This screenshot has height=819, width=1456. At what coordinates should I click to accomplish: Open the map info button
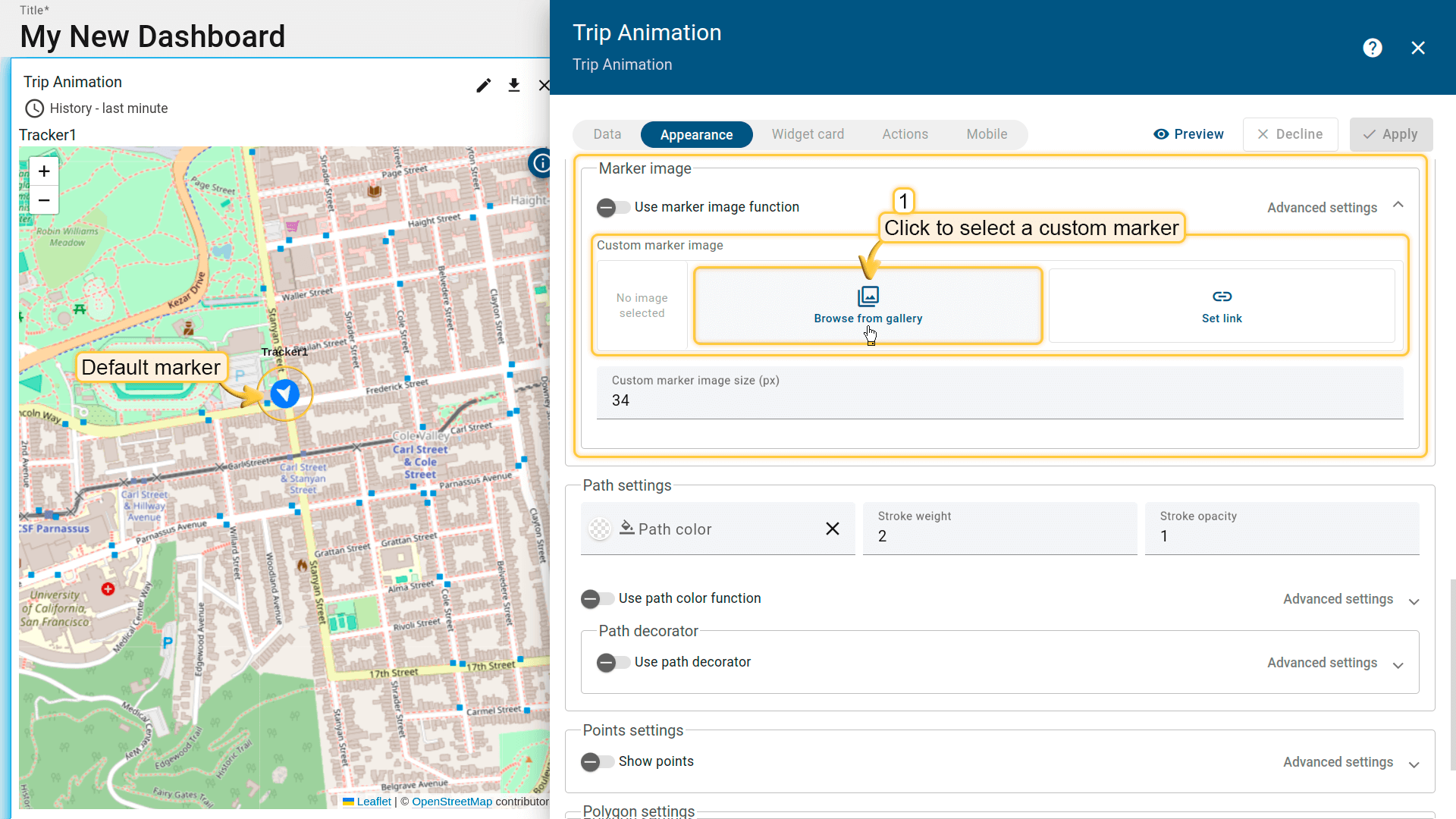(541, 162)
